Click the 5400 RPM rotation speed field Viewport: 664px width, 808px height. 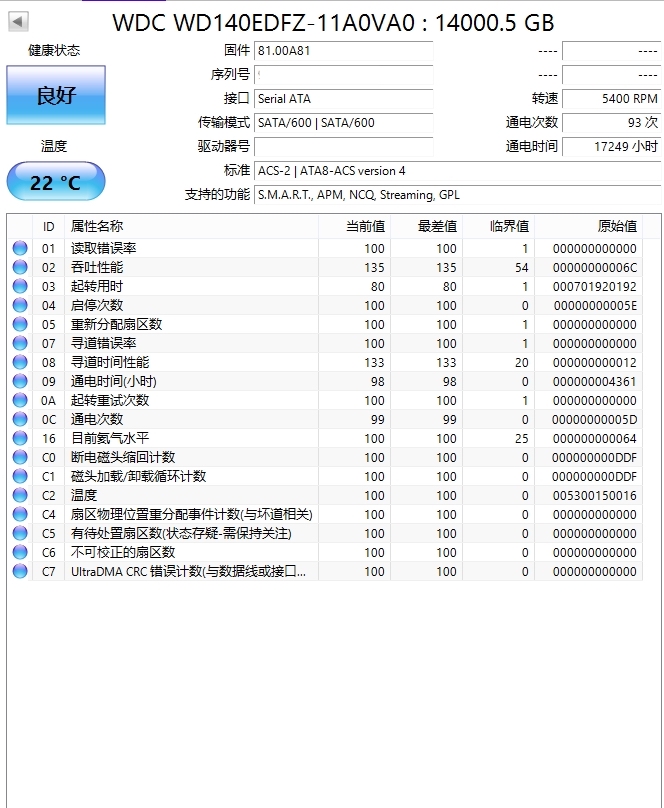tap(611, 99)
